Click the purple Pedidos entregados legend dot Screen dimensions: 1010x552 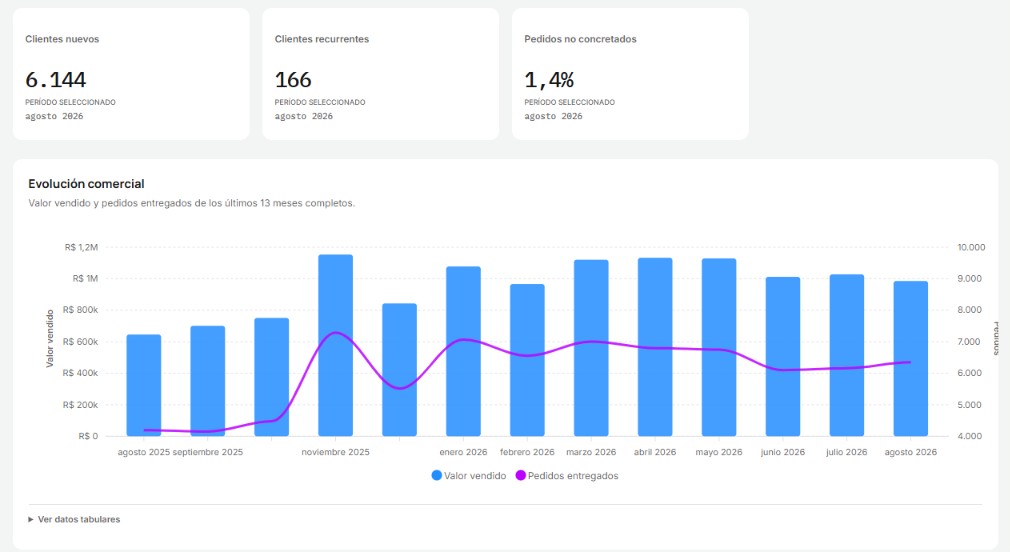(x=520, y=476)
